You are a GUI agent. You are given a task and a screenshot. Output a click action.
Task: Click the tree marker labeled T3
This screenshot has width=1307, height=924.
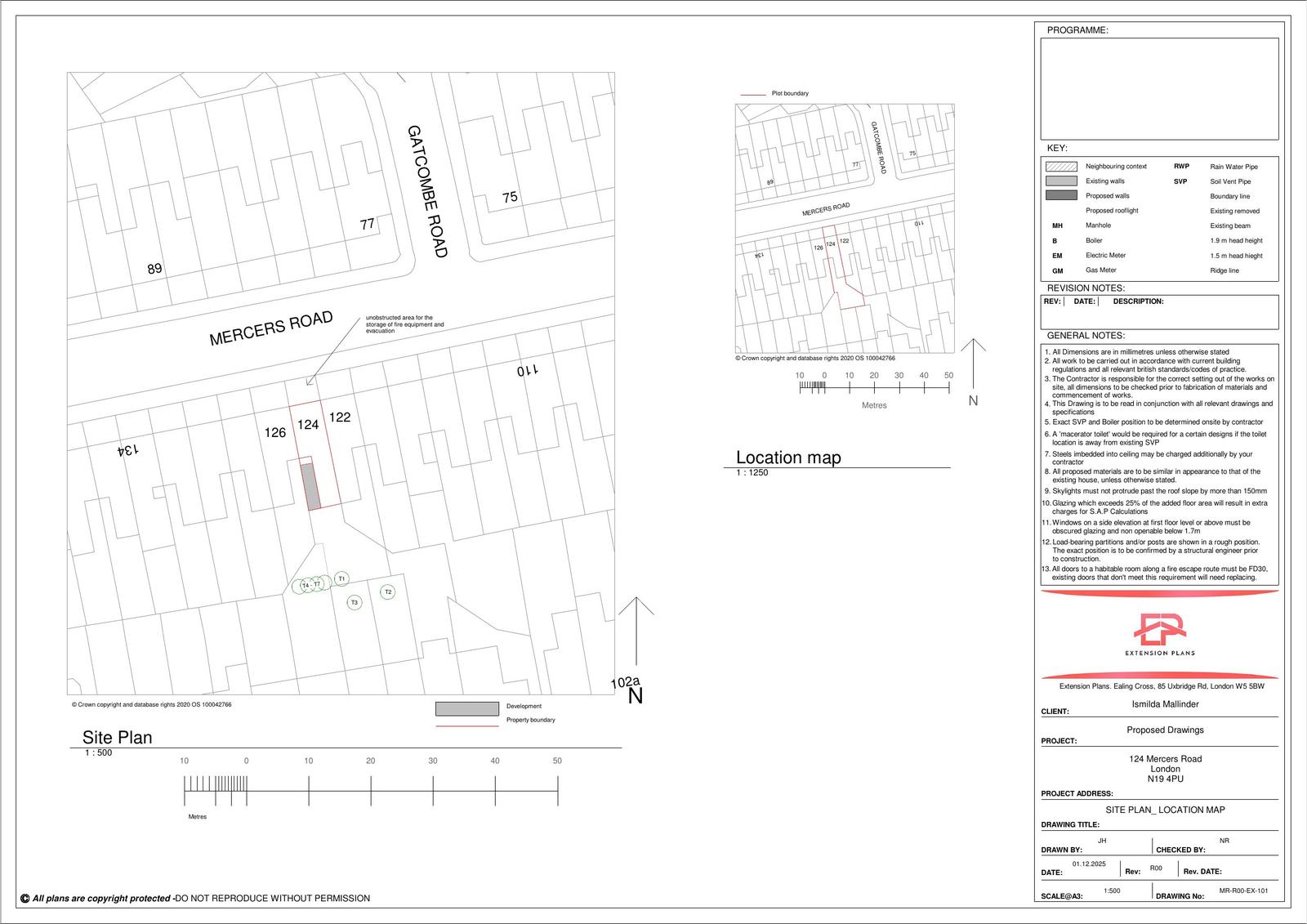tap(354, 602)
